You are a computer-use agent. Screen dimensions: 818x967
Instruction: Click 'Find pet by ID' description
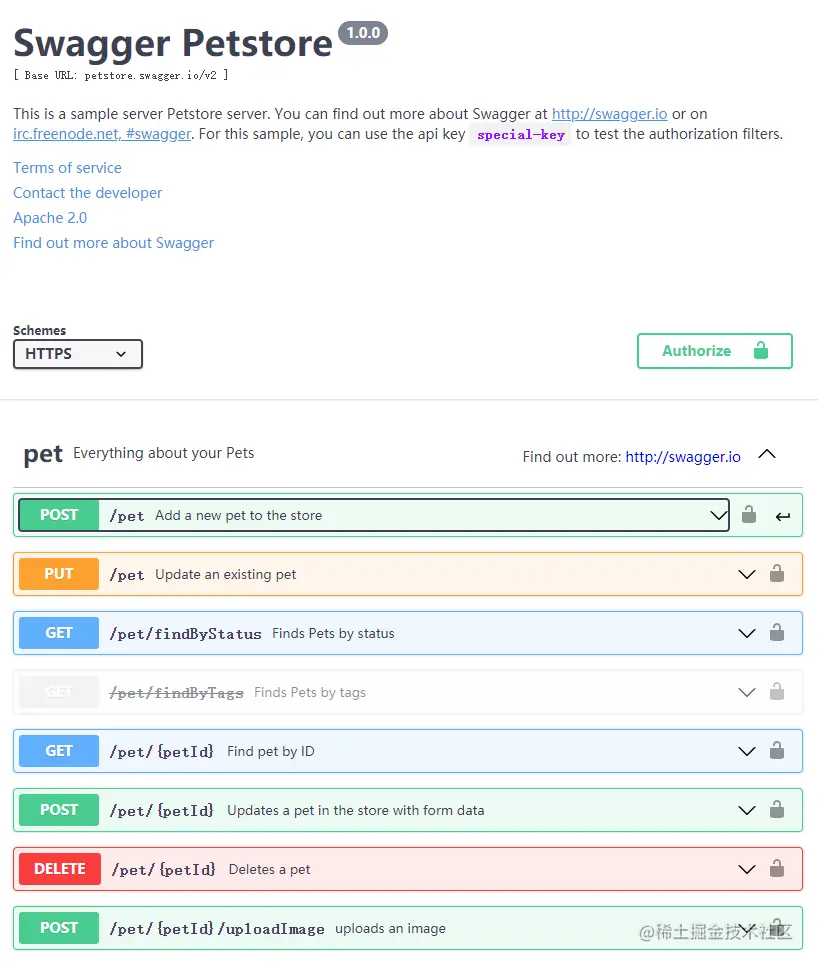[271, 751]
